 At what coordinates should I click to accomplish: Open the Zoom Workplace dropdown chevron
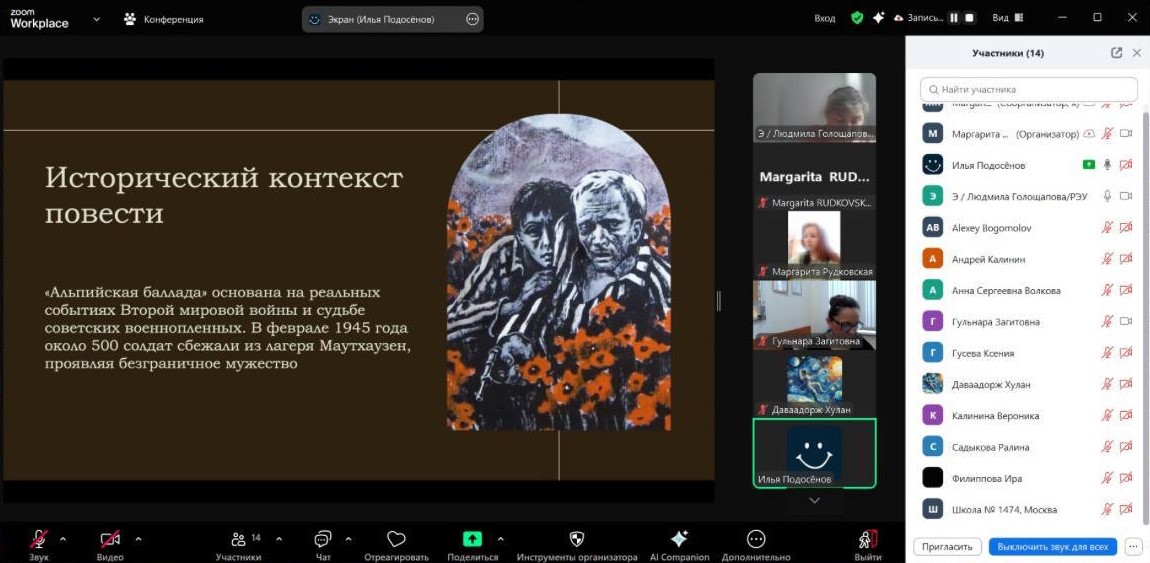[x=97, y=19]
